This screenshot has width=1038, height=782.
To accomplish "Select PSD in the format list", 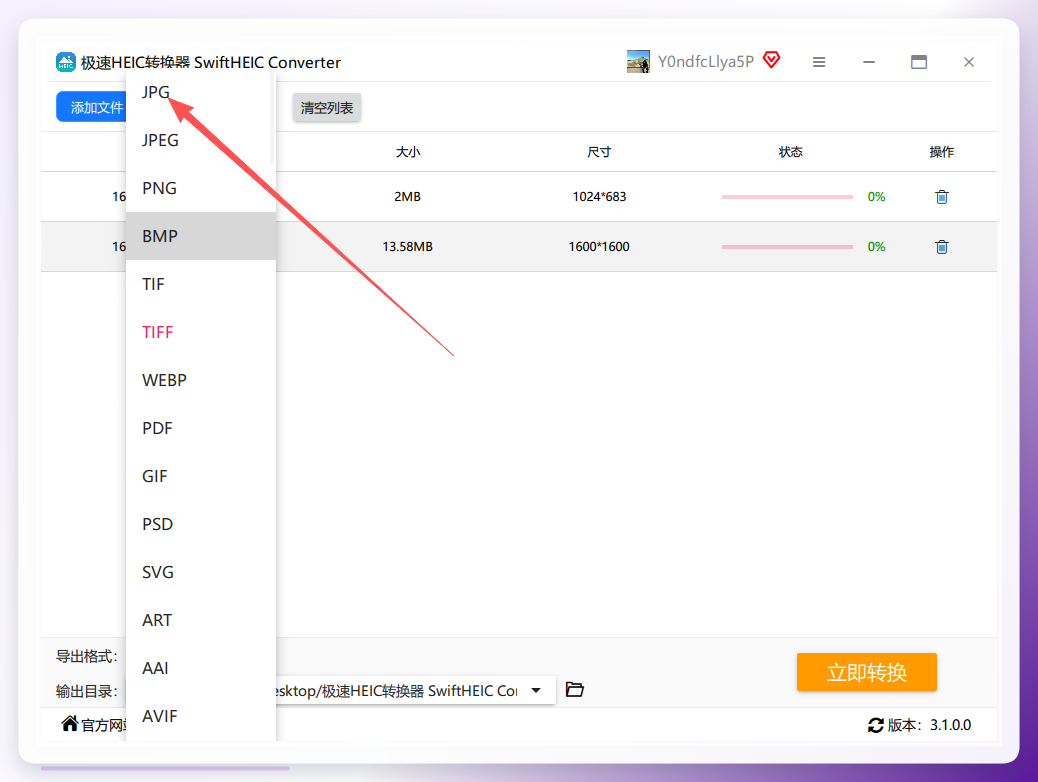I will [201, 524].
